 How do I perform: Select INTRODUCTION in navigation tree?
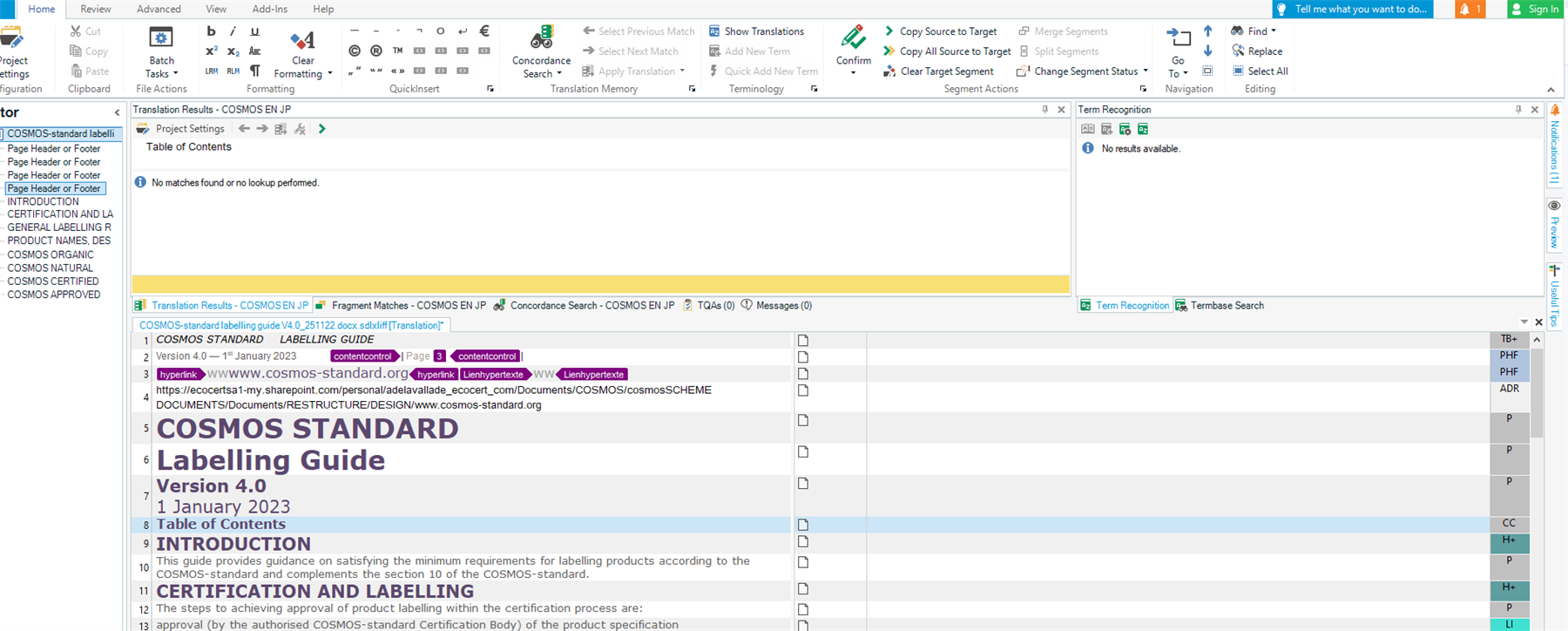(x=43, y=201)
